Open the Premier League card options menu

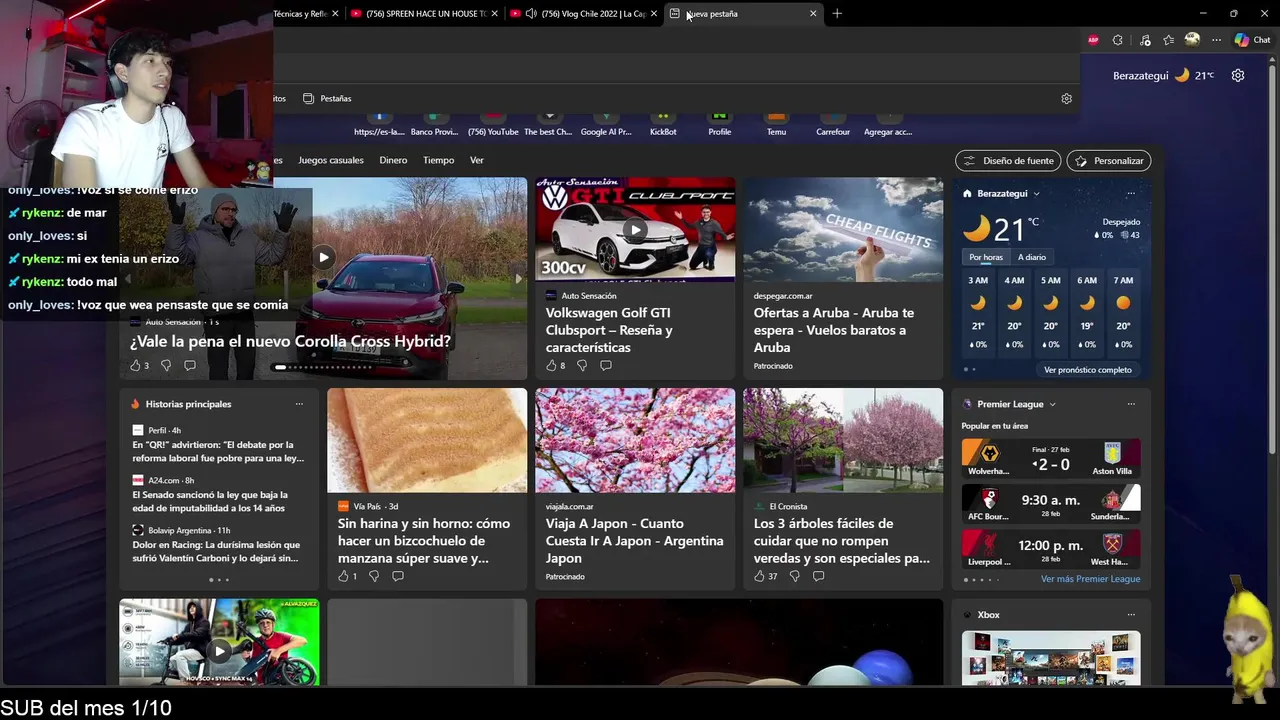1131,404
